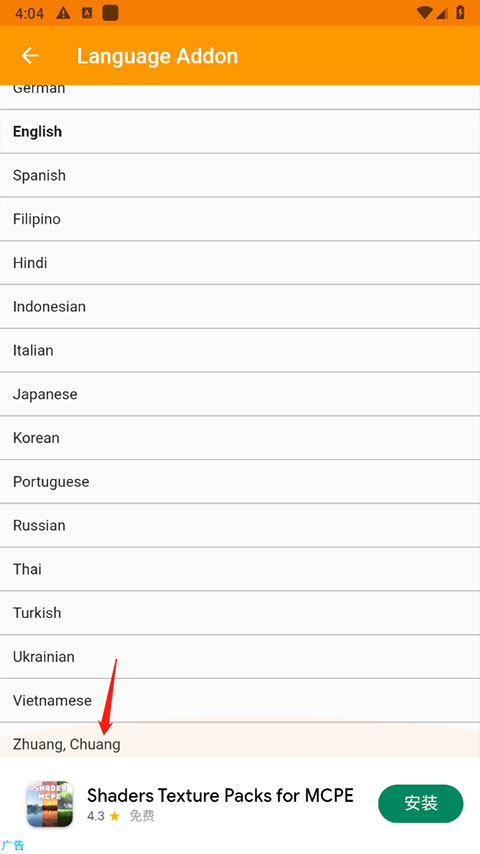Choose Russian from the list
The height and width of the screenshot is (854, 480).
[x=240, y=526]
